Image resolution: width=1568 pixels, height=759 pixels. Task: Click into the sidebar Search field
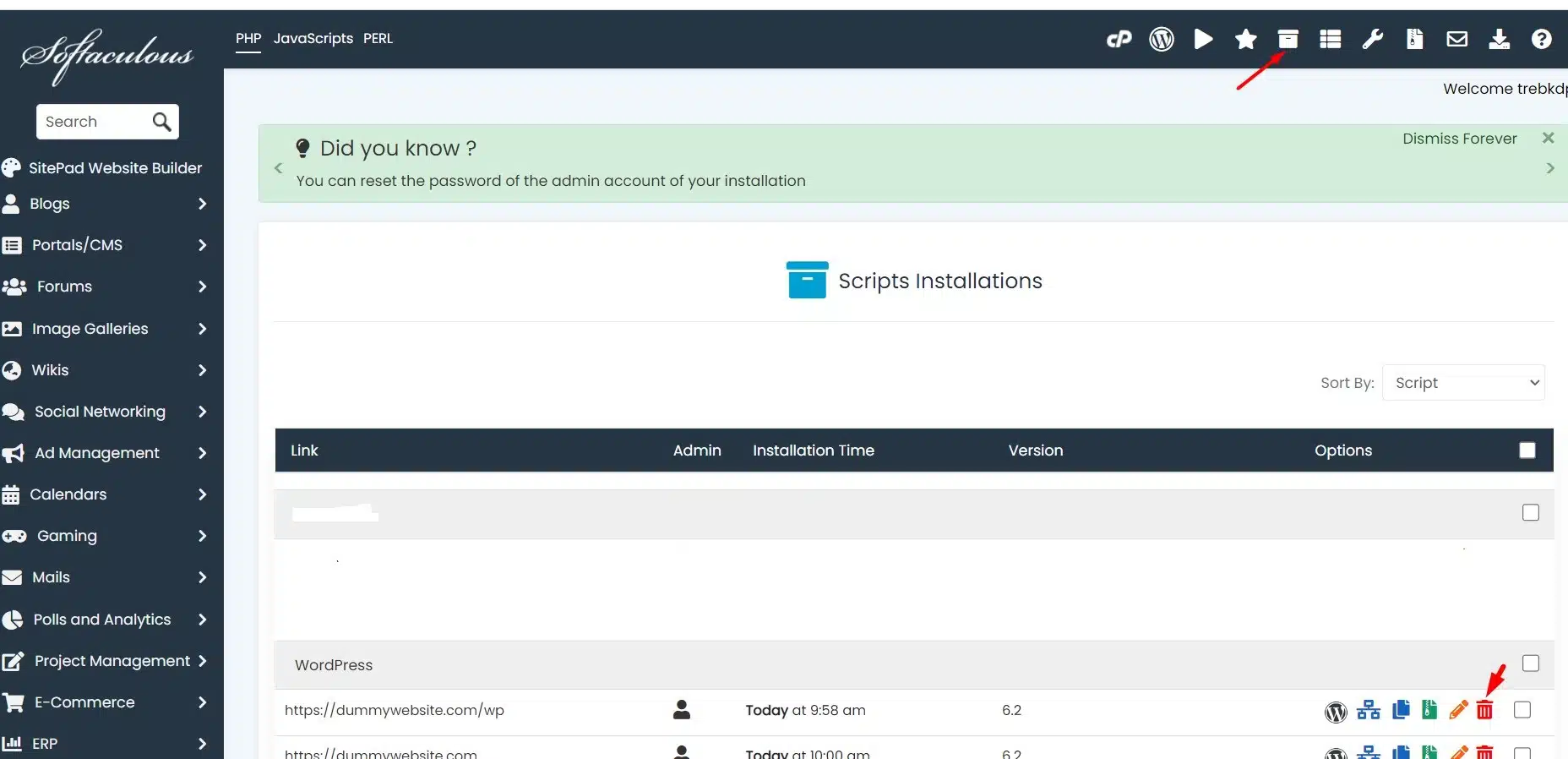[x=95, y=122]
